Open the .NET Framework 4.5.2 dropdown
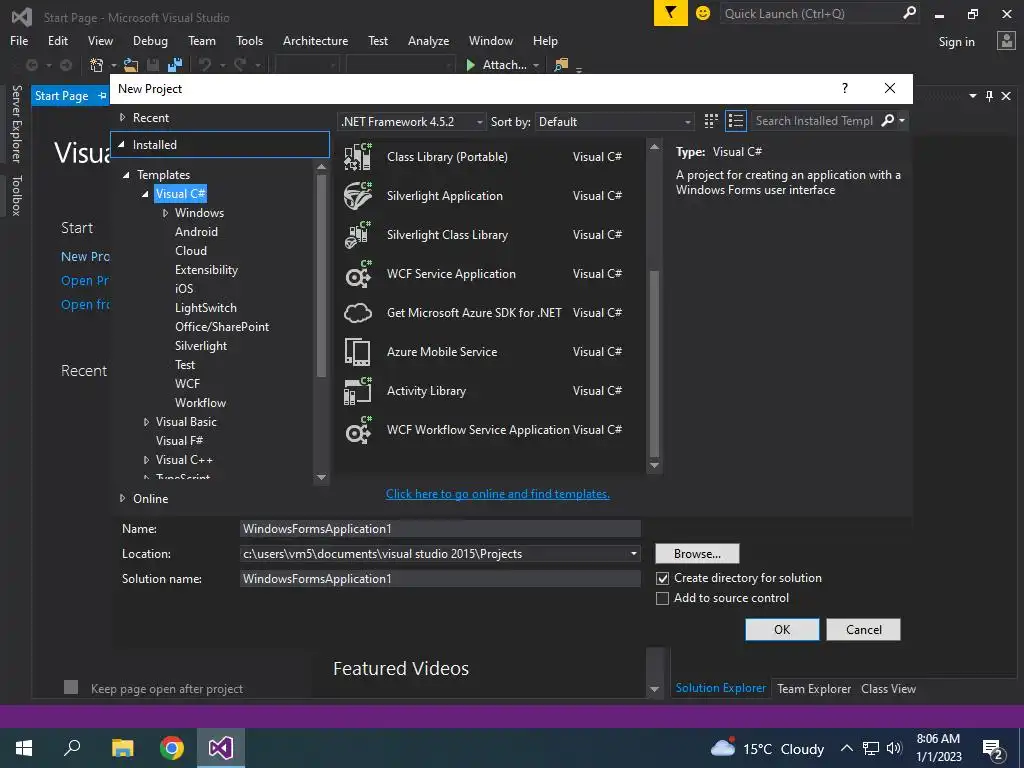This screenshot has width=1024, height=768. coord(412,121)
